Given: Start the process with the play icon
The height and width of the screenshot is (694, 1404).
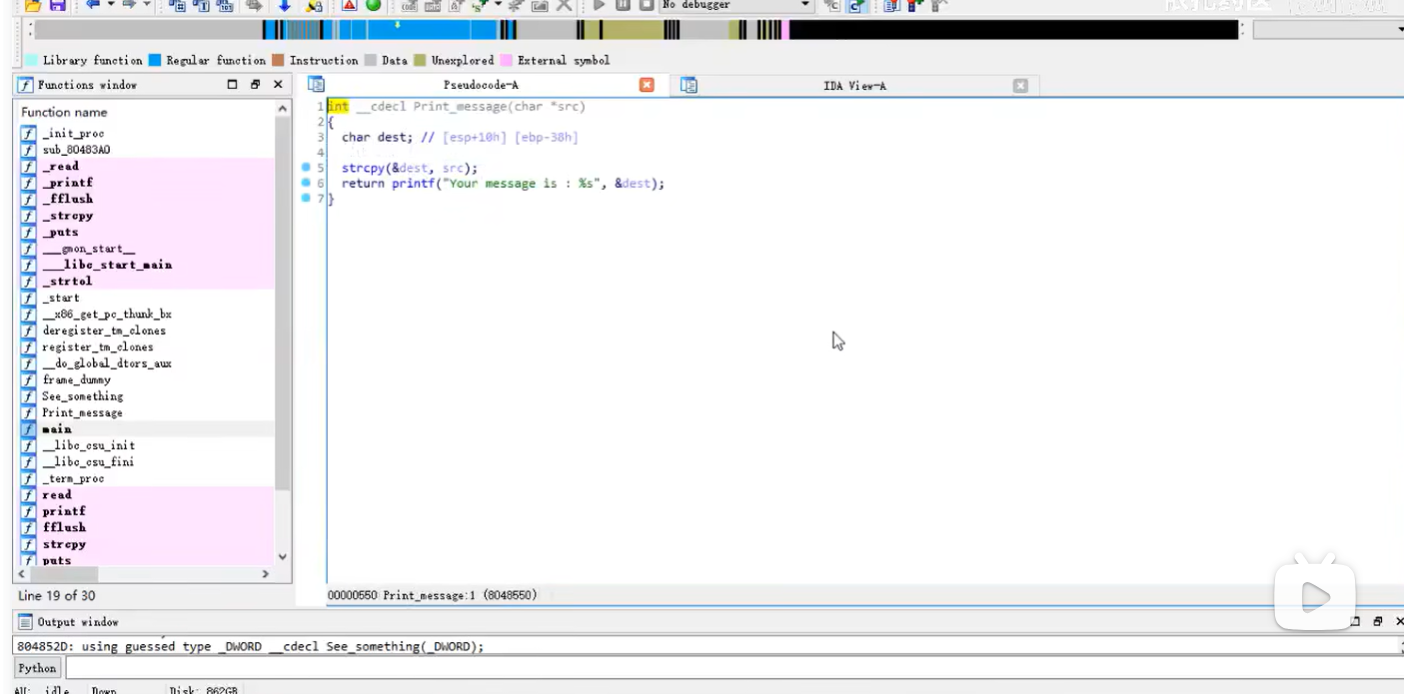Looking at the screenshot, I should tap(599, 5).
